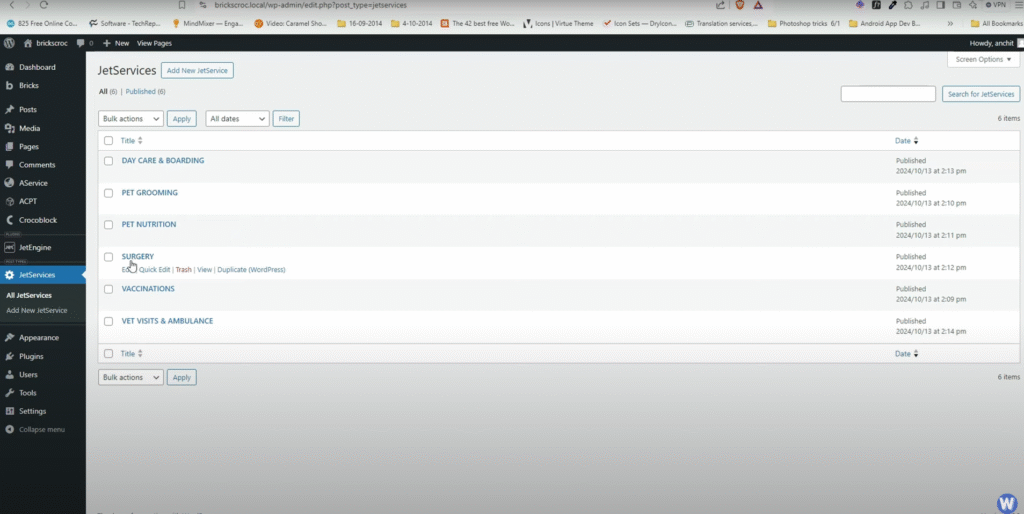Open the Howdy, archit account menu

click(x=991, y=43)
